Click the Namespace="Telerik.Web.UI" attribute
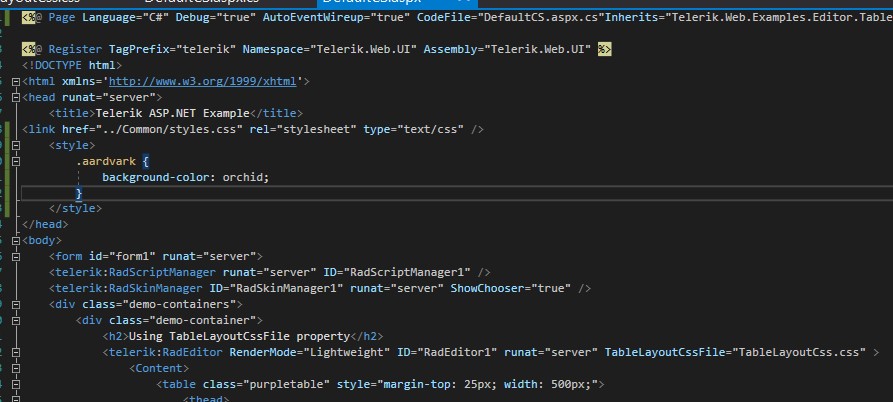Image resolution: width=893 pixels, height=402 pixels. (330, 50)
